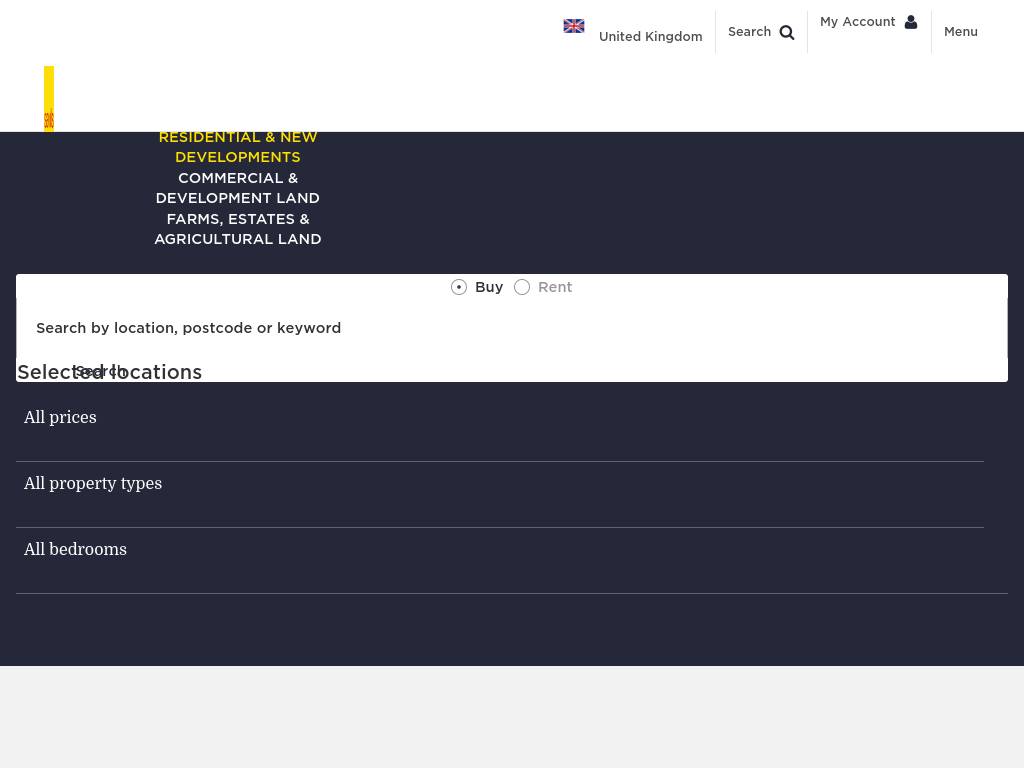Click the UK flag icon

573,26
